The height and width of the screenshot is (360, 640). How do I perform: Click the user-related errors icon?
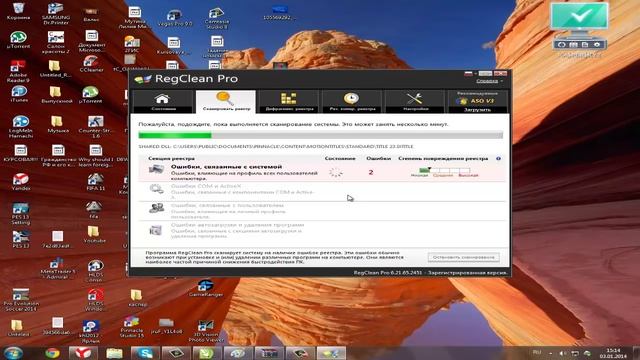[x=156, y=209]
